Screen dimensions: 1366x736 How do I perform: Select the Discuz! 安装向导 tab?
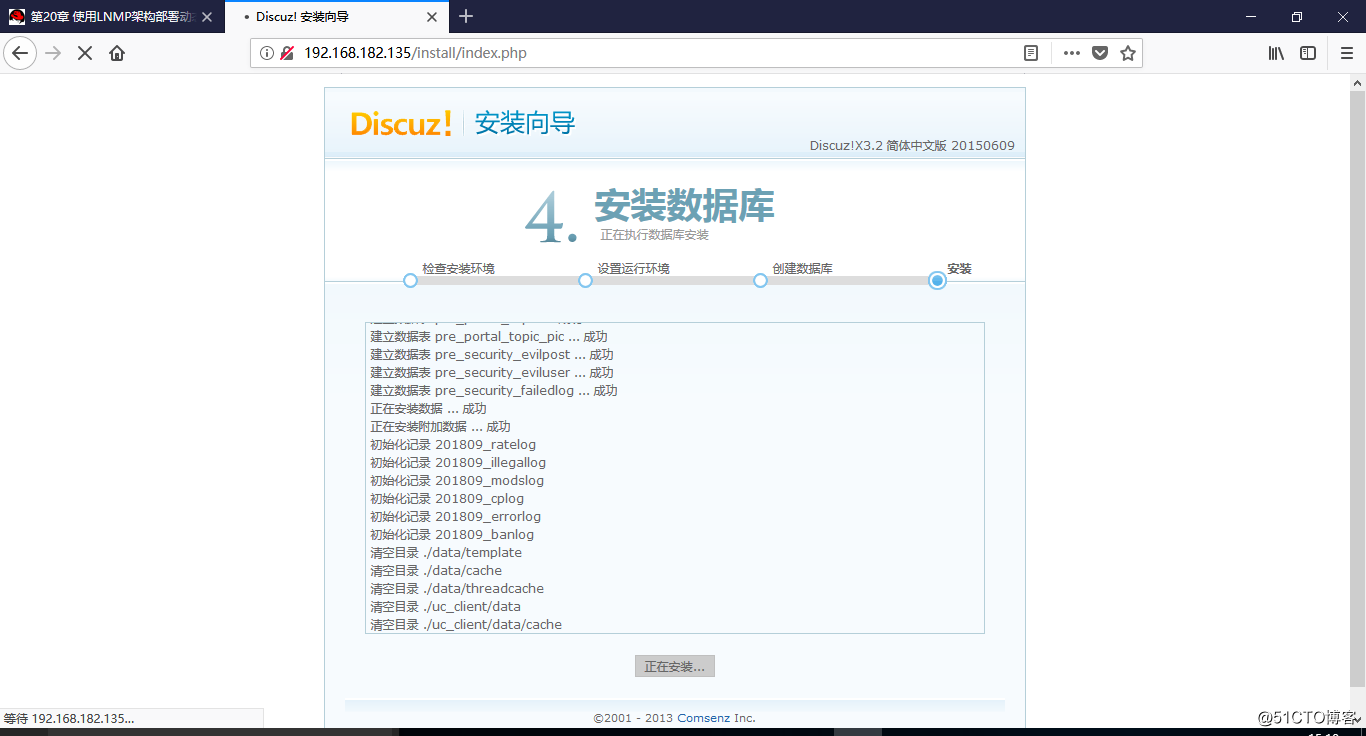[337, 17]
